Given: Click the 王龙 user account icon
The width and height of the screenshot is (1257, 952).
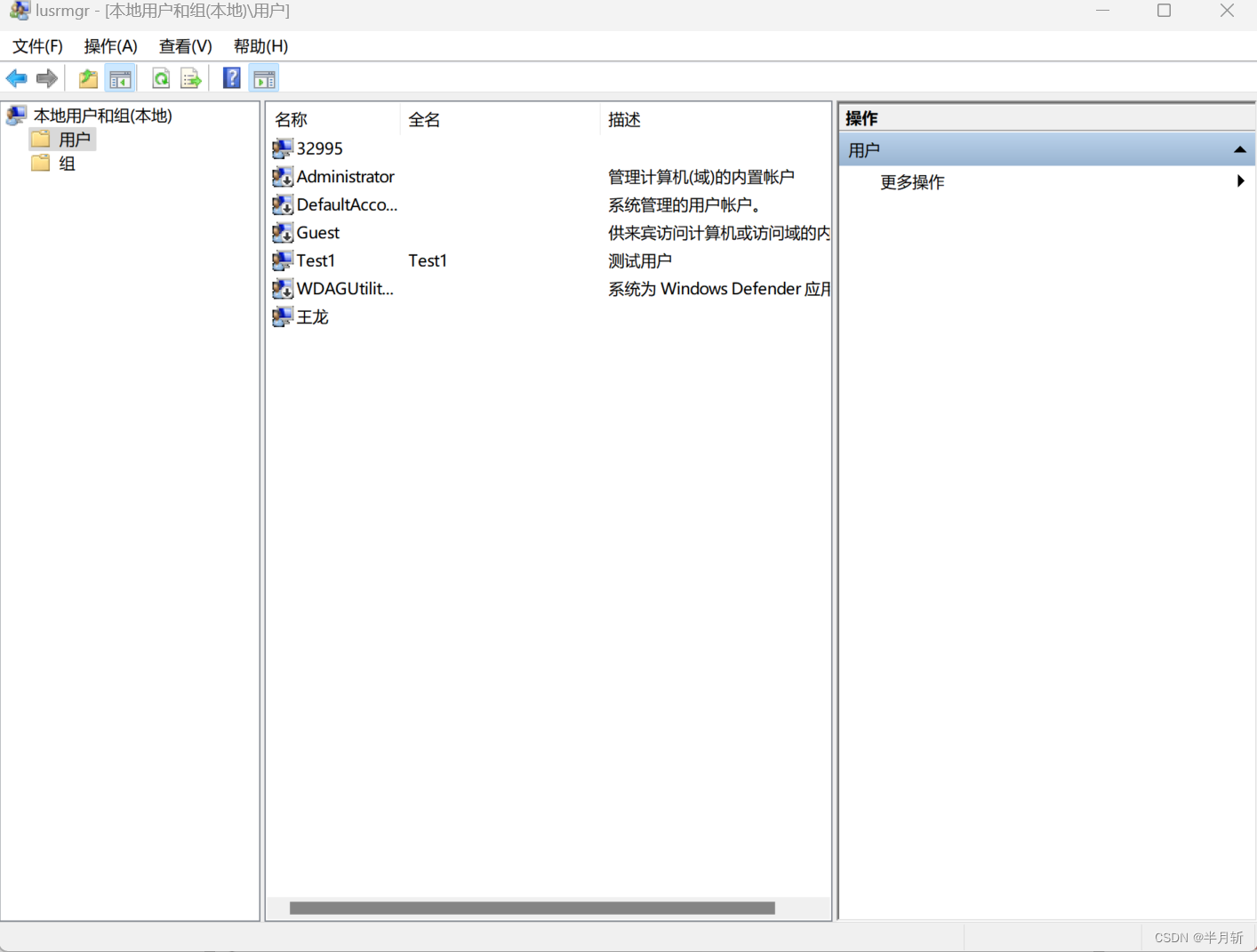Looking at the screenshot, I should (283, 316).
